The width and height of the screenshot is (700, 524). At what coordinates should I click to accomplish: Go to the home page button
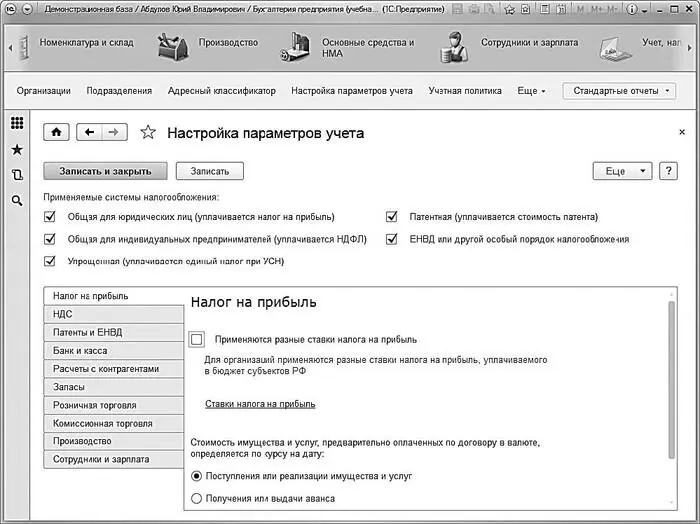click(x=56, y=132)
